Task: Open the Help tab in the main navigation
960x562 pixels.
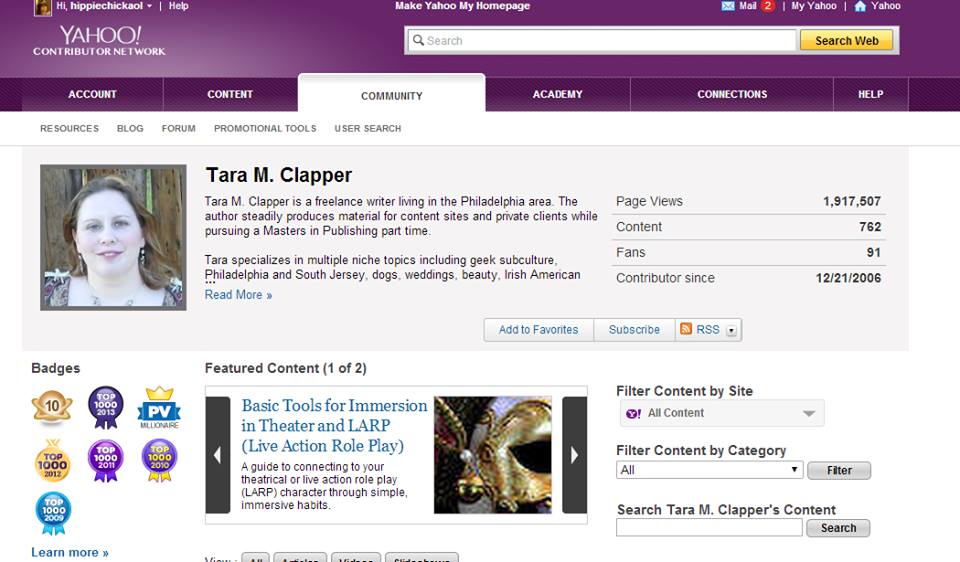Action: (x=871, y=94)
